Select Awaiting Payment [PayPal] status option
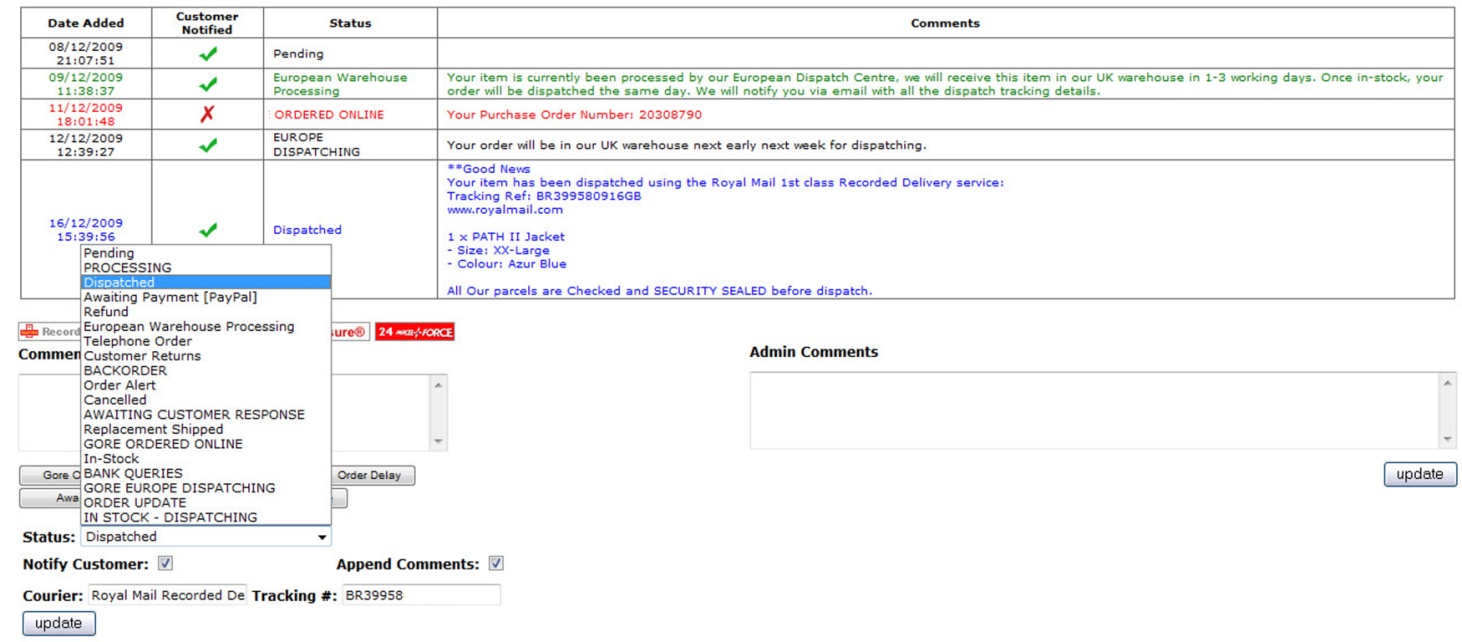 pyautogui.click(x=170, y=297)
